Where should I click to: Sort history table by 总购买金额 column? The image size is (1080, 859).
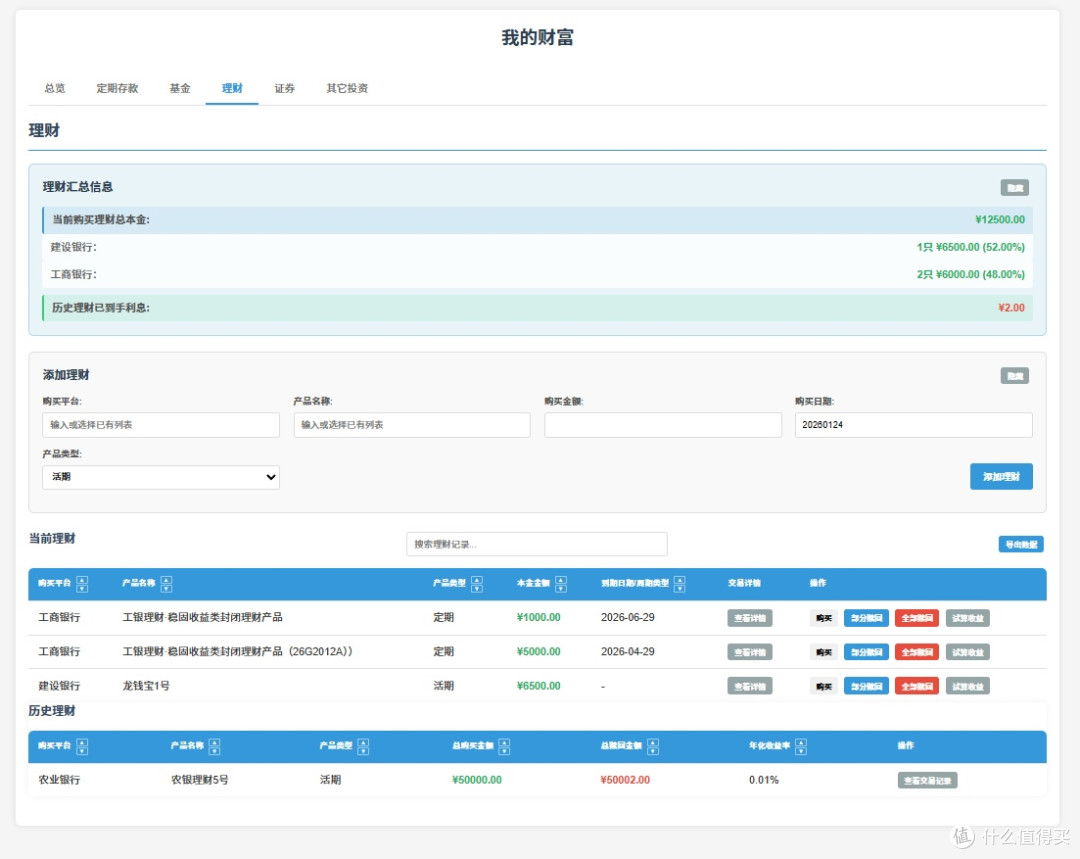point(504,746)
